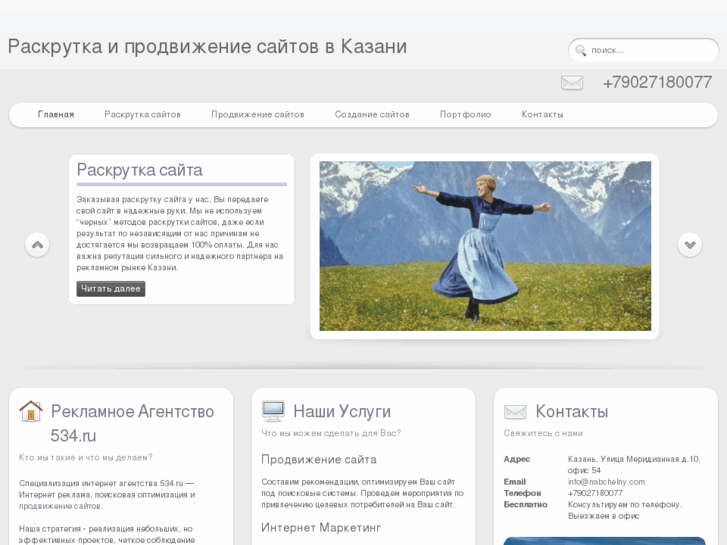
Task: Click the envelope icon beside Контакты heading
Action: (515, 412)
